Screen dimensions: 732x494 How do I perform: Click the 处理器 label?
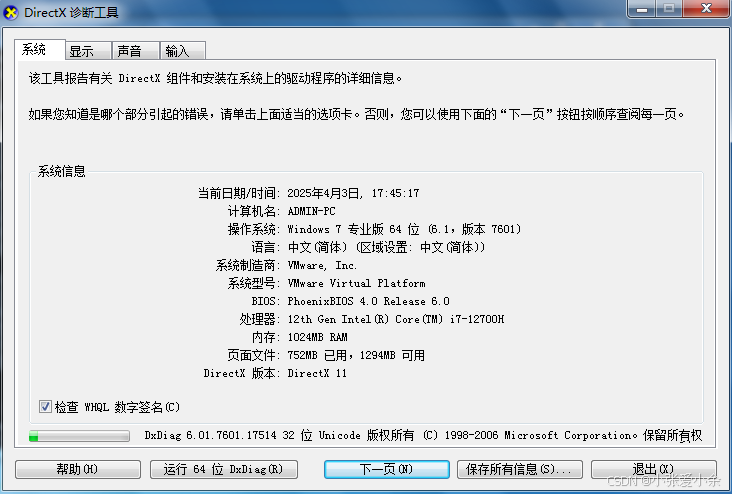point(259,319)
